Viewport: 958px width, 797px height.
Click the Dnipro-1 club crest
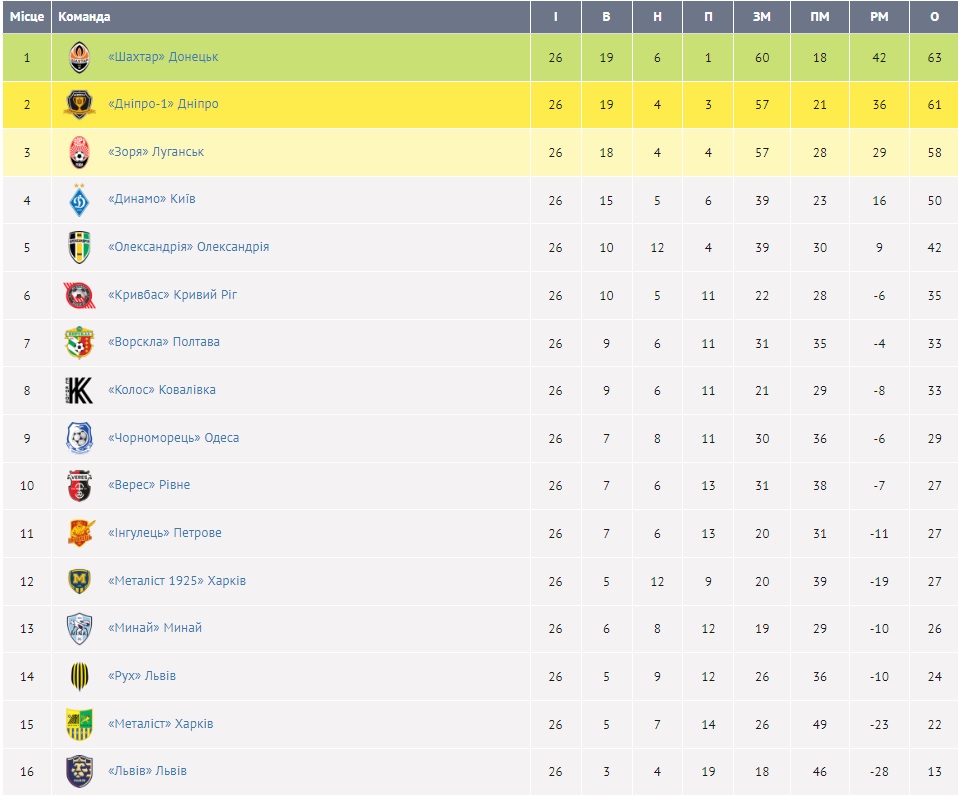pyautogui.click(x=79, y=105)
